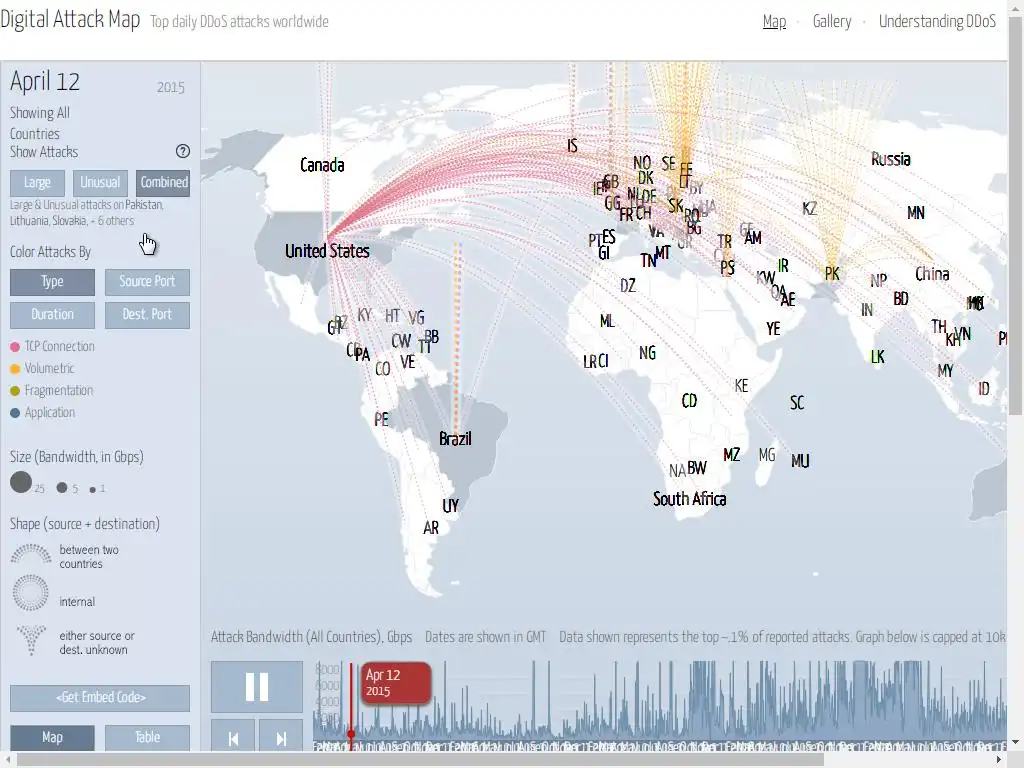Select the Large attacks filter
The height and width of the screenshot is (768, 1024).
(37, 183)
